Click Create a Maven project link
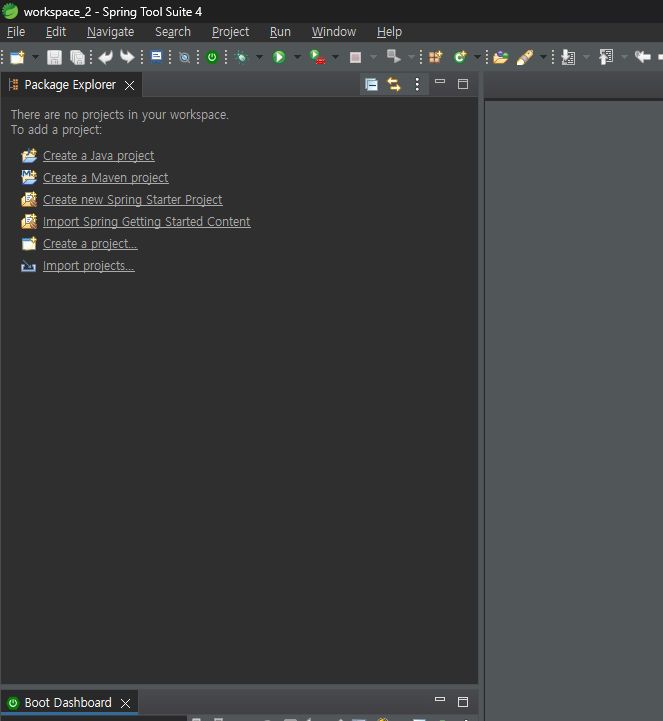Viewport: 663px width, 721px height. point(106,178)
